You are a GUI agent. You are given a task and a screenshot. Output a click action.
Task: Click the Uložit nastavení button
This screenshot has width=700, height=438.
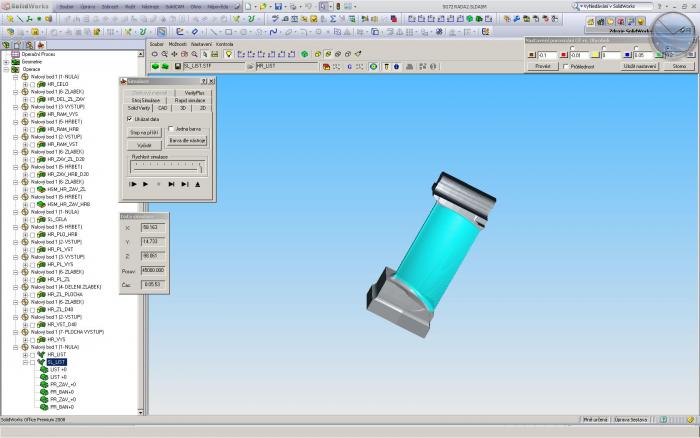click(640, 67)
